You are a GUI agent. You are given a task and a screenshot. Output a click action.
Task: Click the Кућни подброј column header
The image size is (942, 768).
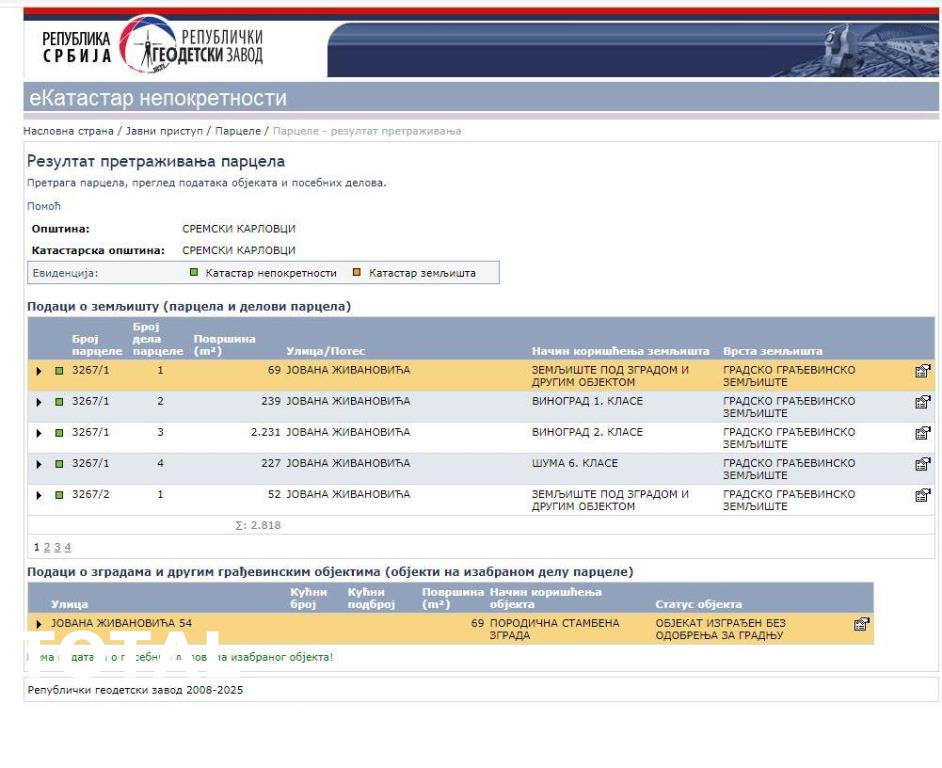(x=371, y=599)
